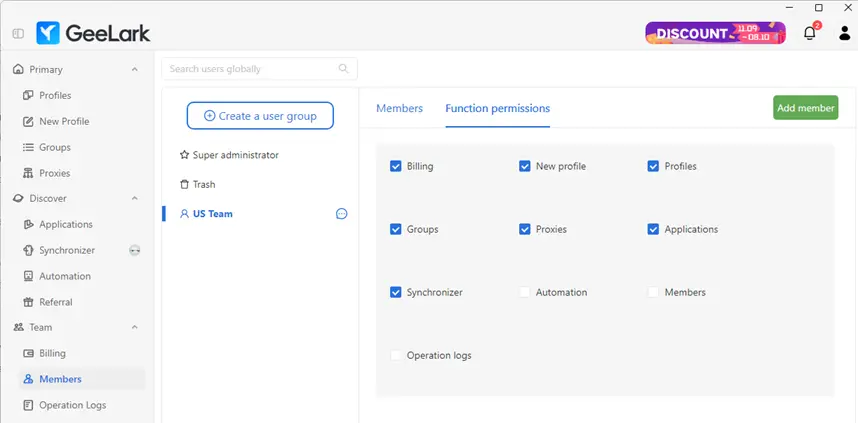Uncheck the Billing permission checkbox

point(396,166)
